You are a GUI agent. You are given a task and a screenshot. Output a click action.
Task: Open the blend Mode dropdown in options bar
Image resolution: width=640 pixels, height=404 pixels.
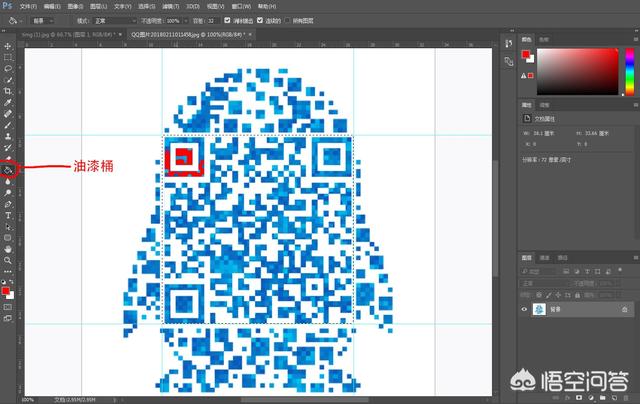tap(114, 20)
